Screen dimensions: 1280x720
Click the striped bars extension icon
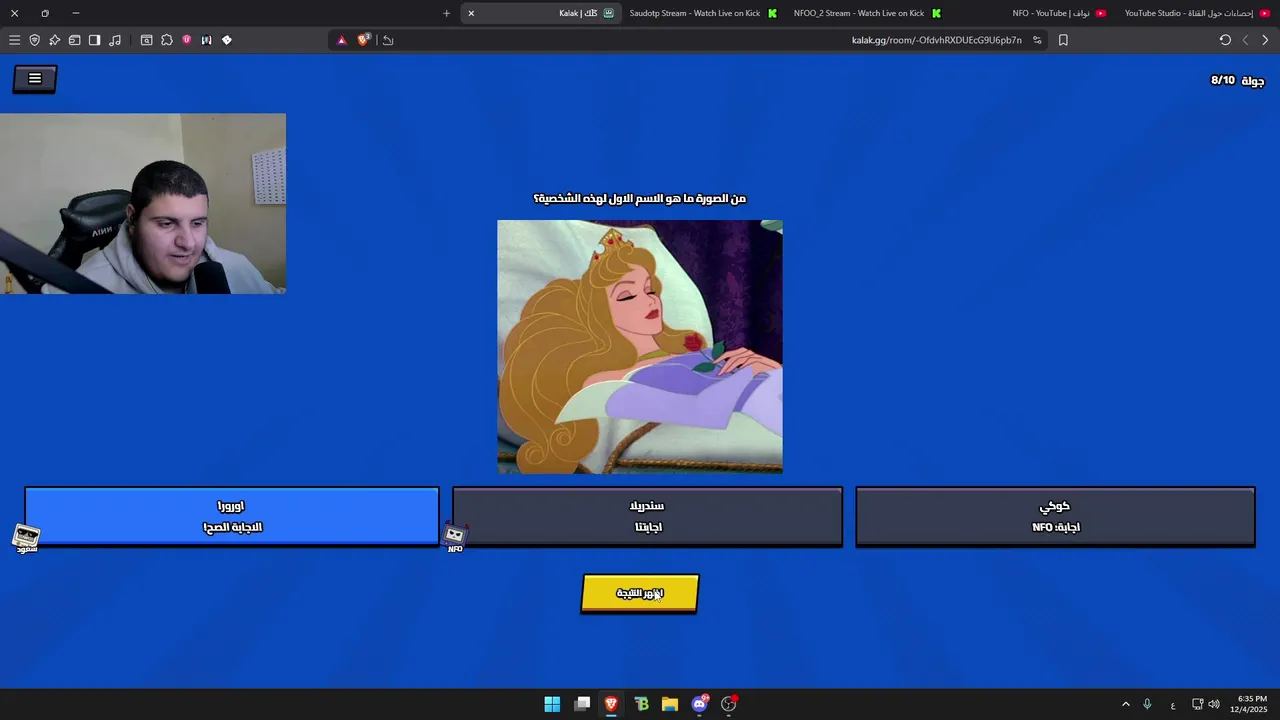pyautogui.click(x=206, y=40)
